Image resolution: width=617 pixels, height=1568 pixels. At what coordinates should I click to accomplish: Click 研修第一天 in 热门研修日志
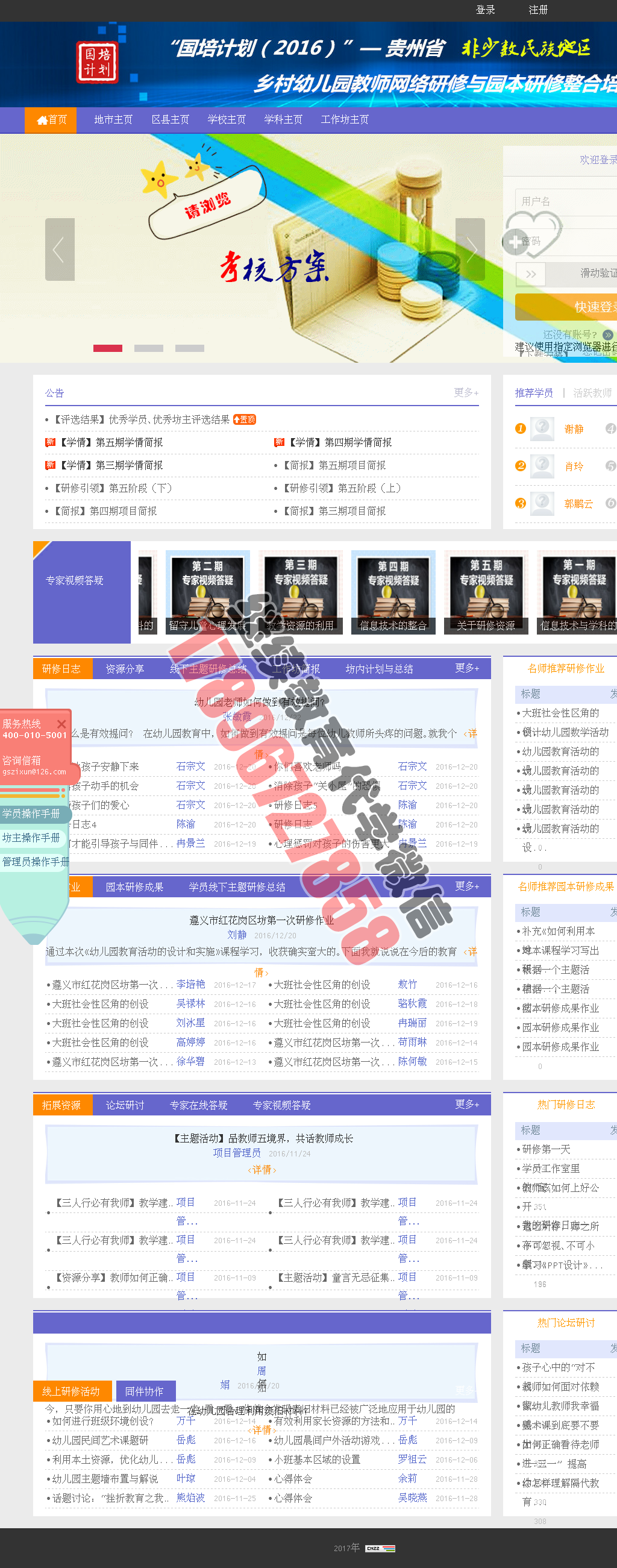tap(547, 1149)
